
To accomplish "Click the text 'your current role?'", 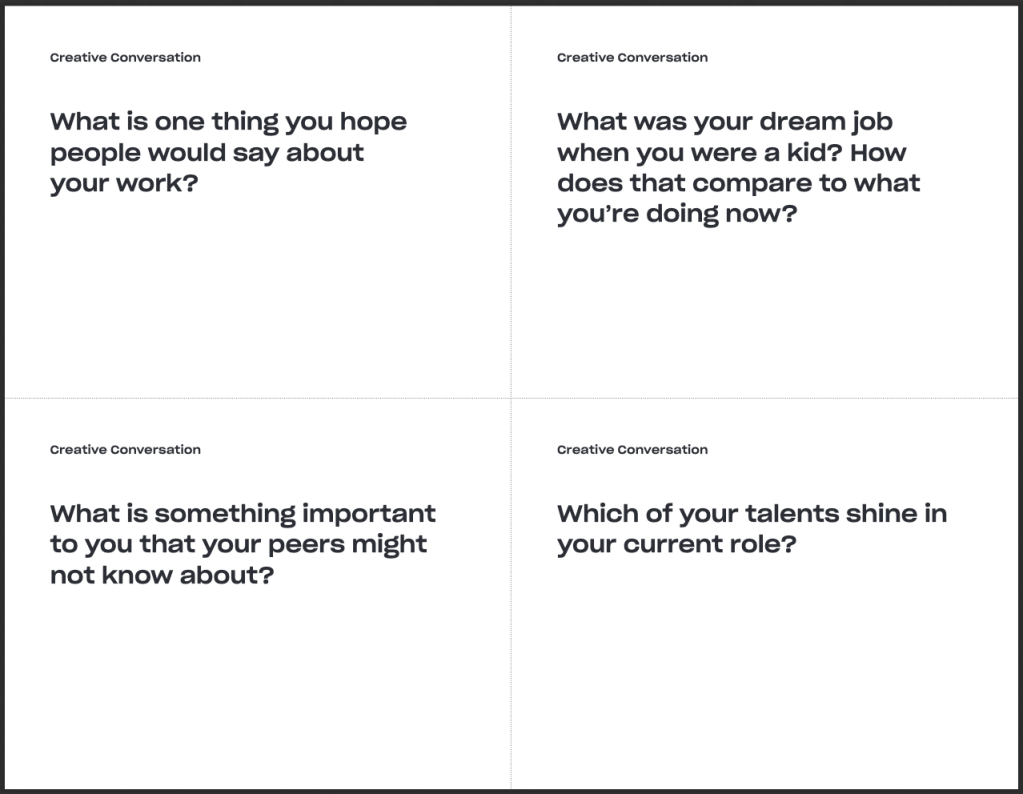I will click(677, 545).
